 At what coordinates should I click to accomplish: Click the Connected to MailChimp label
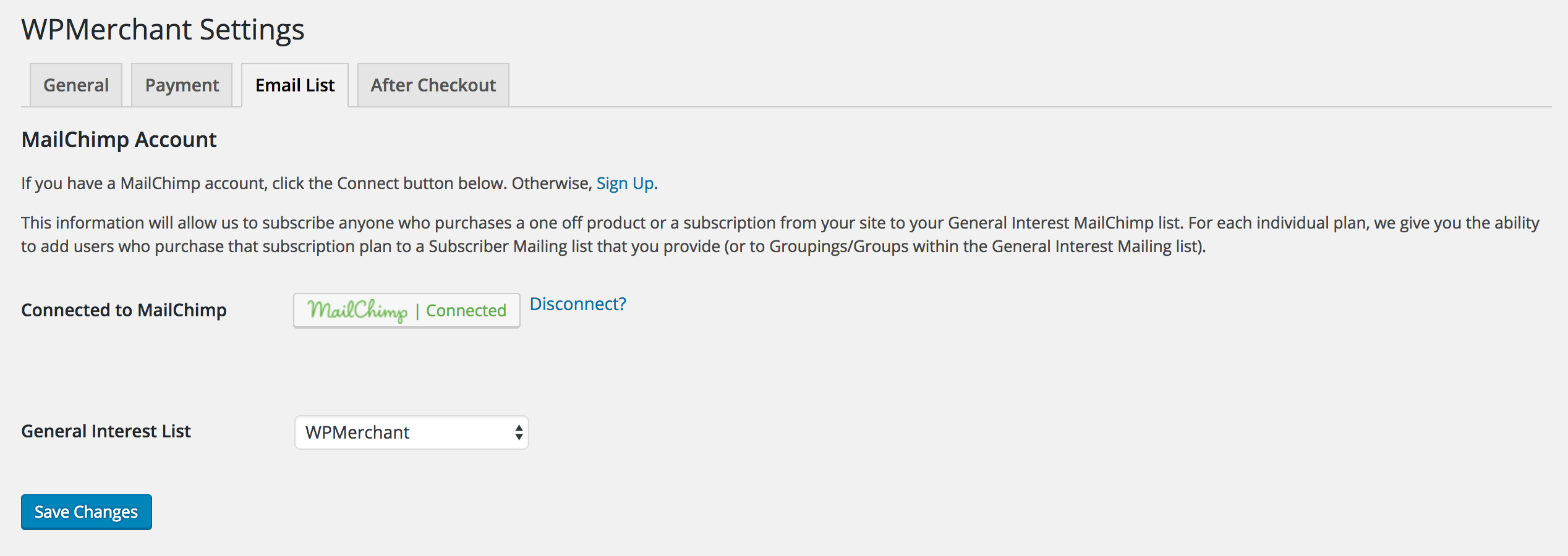(124, 310)
